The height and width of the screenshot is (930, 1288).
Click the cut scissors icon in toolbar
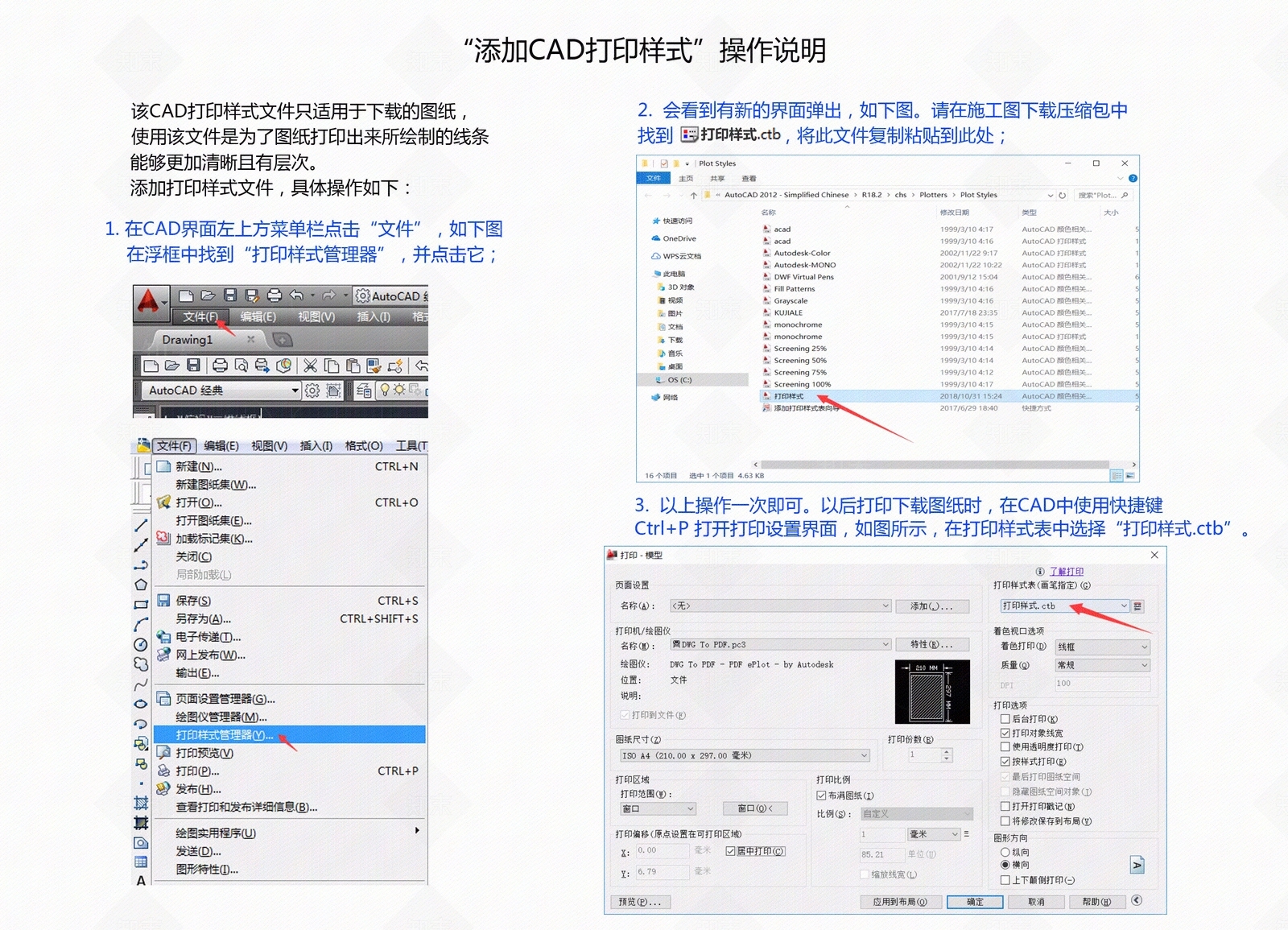[x=310, y=366]
